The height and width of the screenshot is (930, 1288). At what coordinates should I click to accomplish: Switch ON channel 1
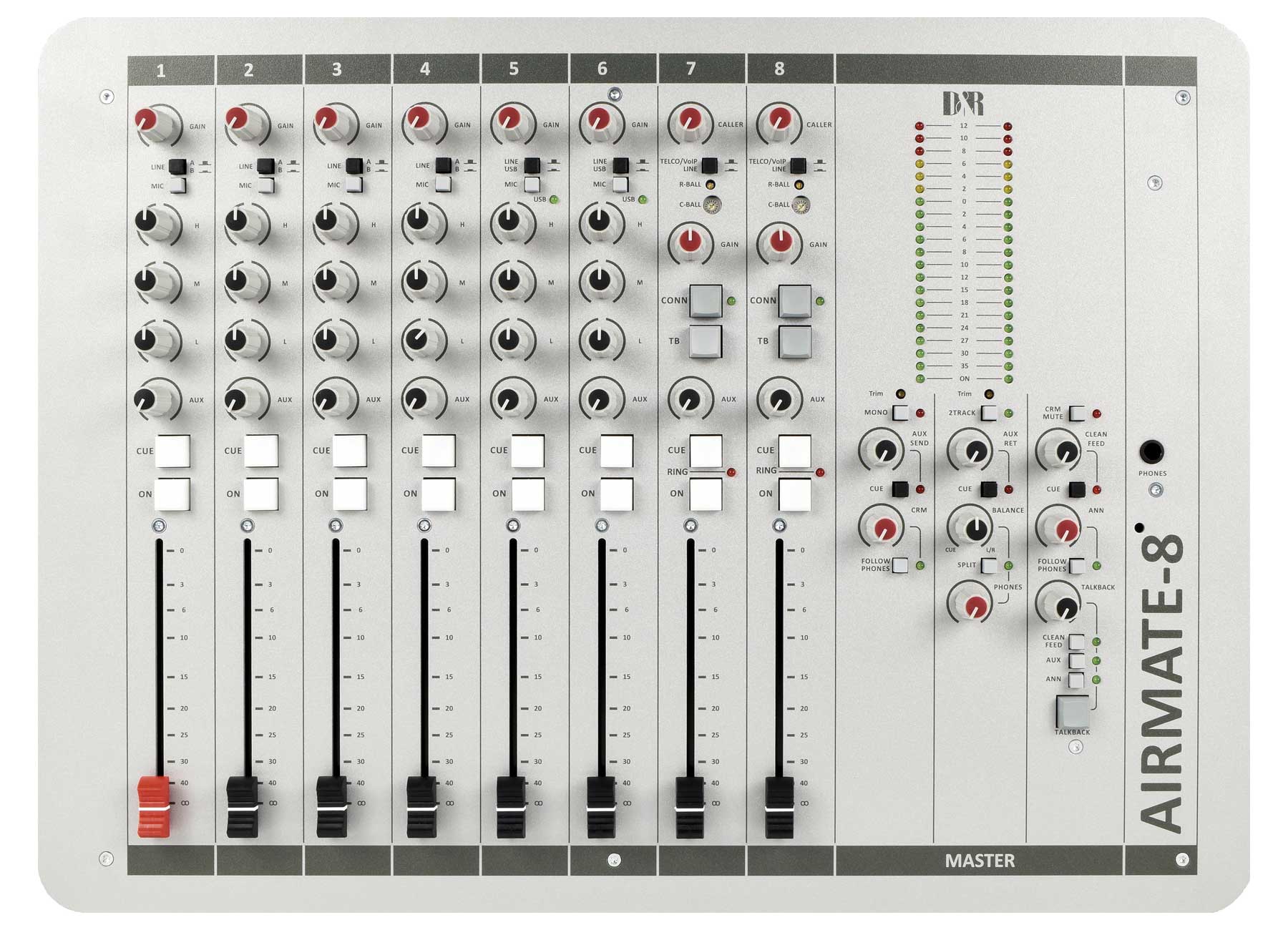(172, 494)
